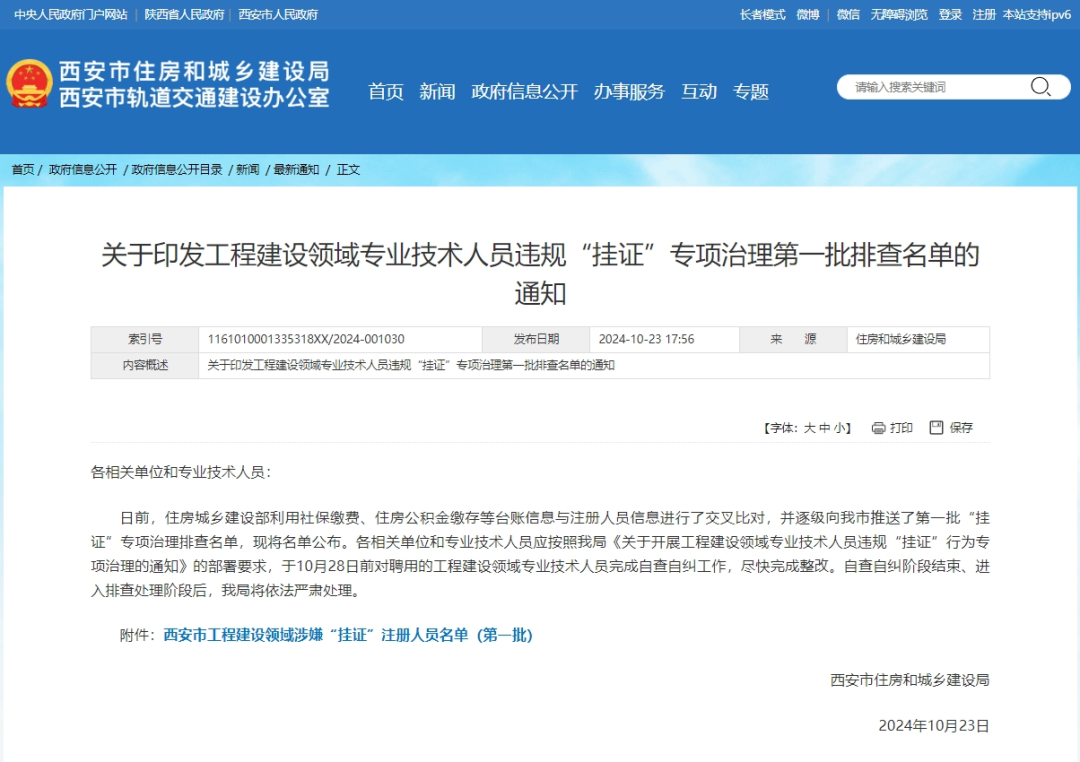1080x762 pixels.
Task: Open 无障碍浏览 accessibility browsing
Action: 899,15
